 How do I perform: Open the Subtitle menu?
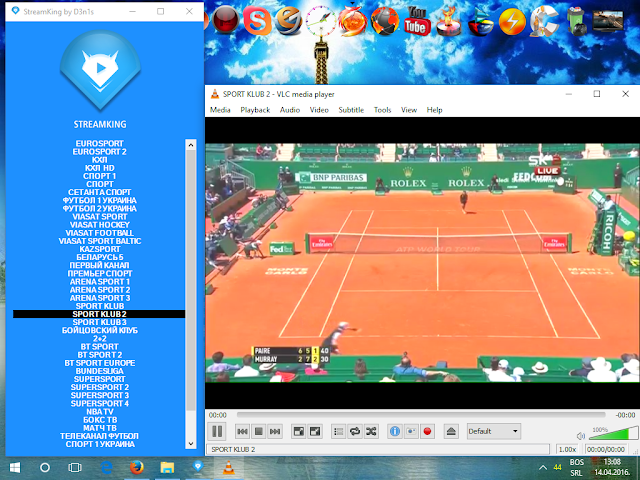(x=351, y=110)
